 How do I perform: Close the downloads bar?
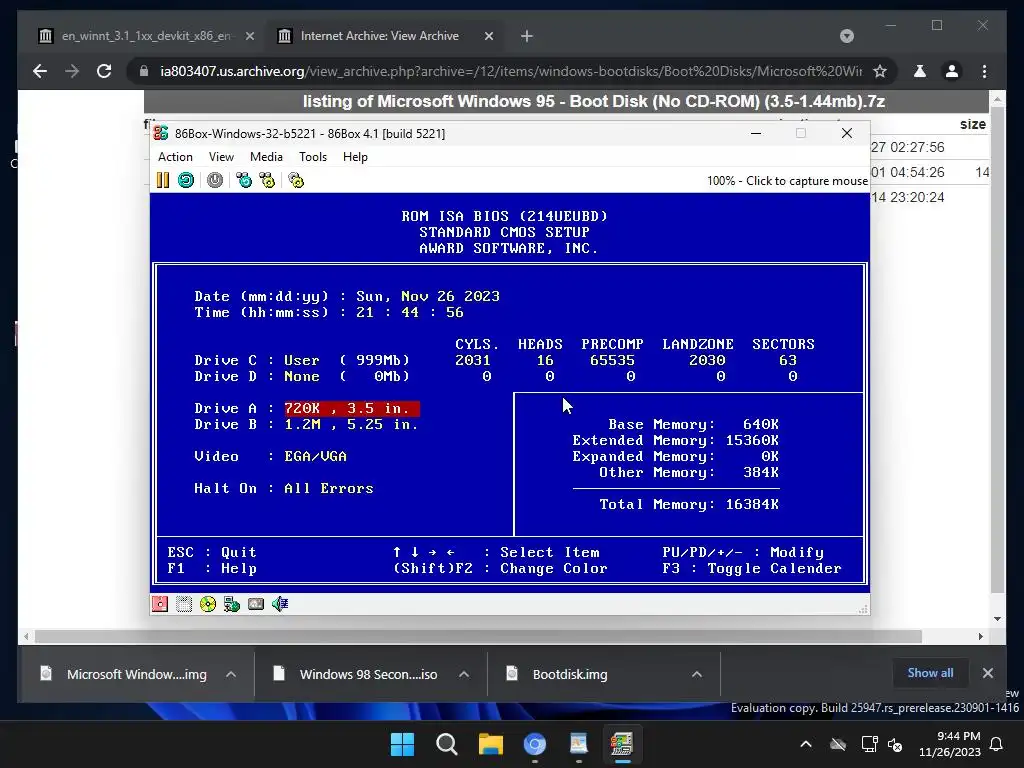tap(988, 673)
